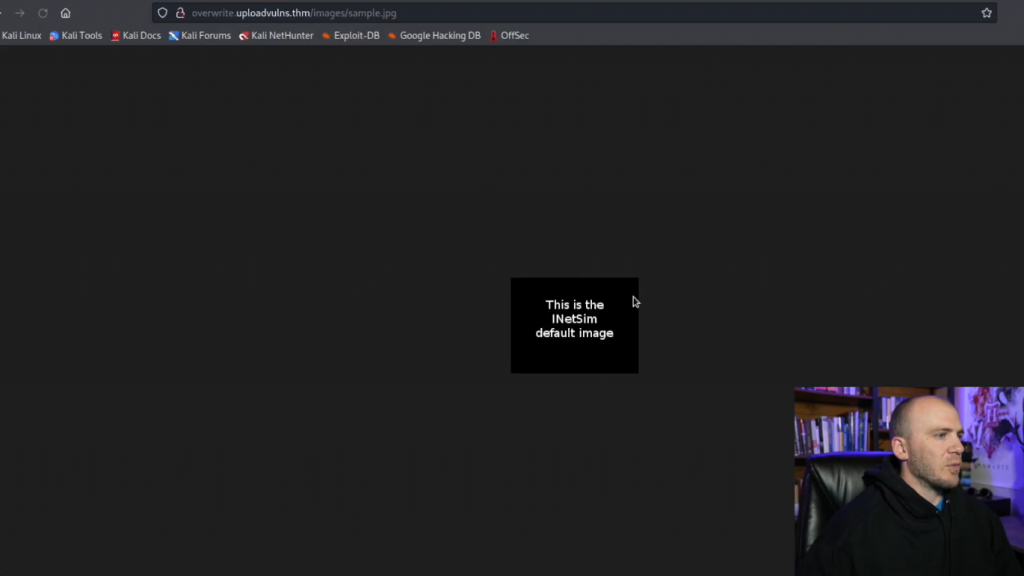Bookmark this page with star icon
Image resolution: width=1024 pixels, height=576 pixels.
[986, 13]
